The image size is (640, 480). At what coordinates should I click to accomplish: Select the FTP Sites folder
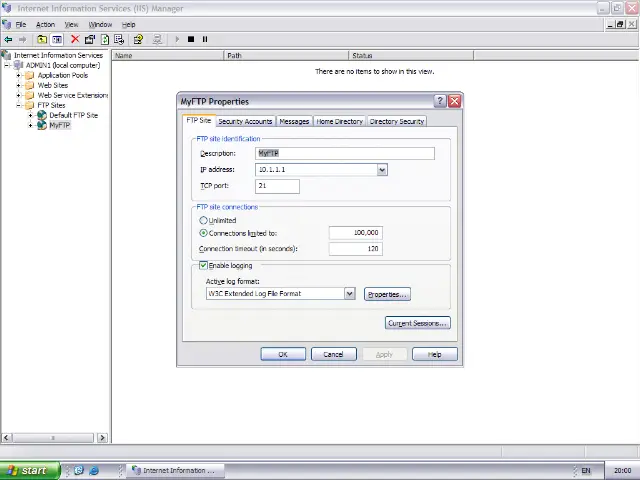[x=51, y=105]
